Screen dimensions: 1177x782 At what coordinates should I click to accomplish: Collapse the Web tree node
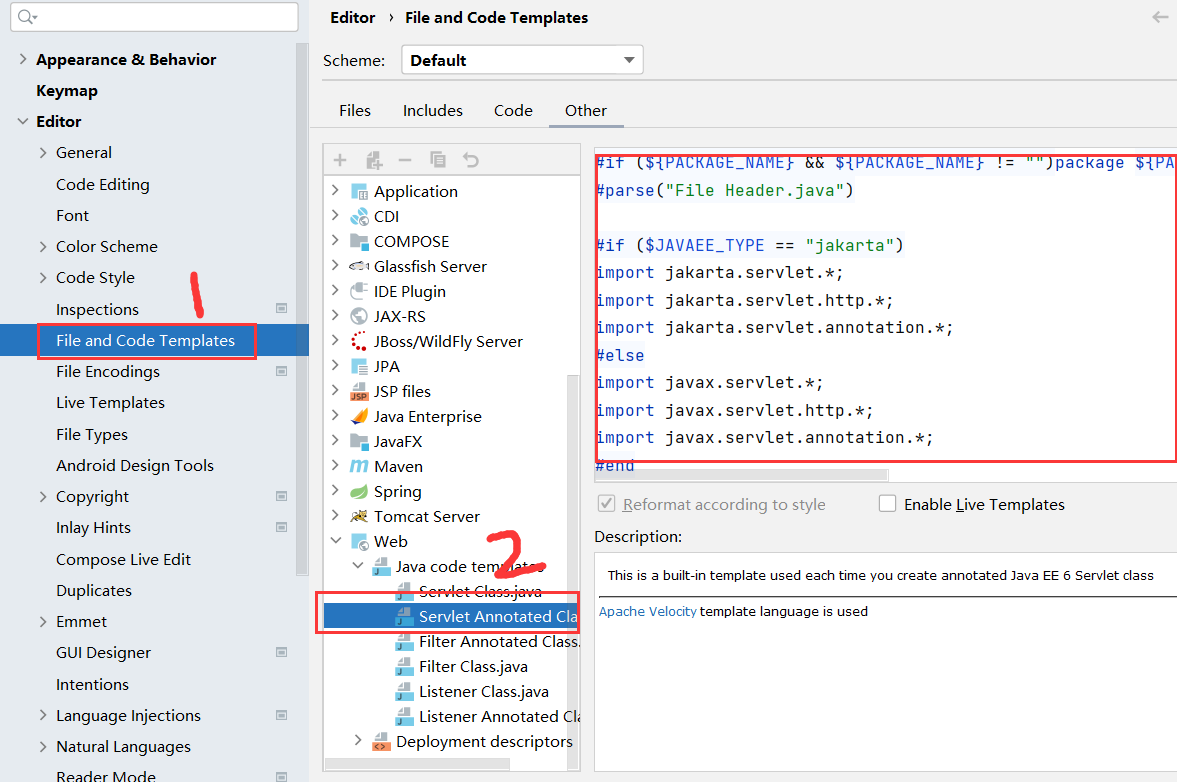pos(335,541)
